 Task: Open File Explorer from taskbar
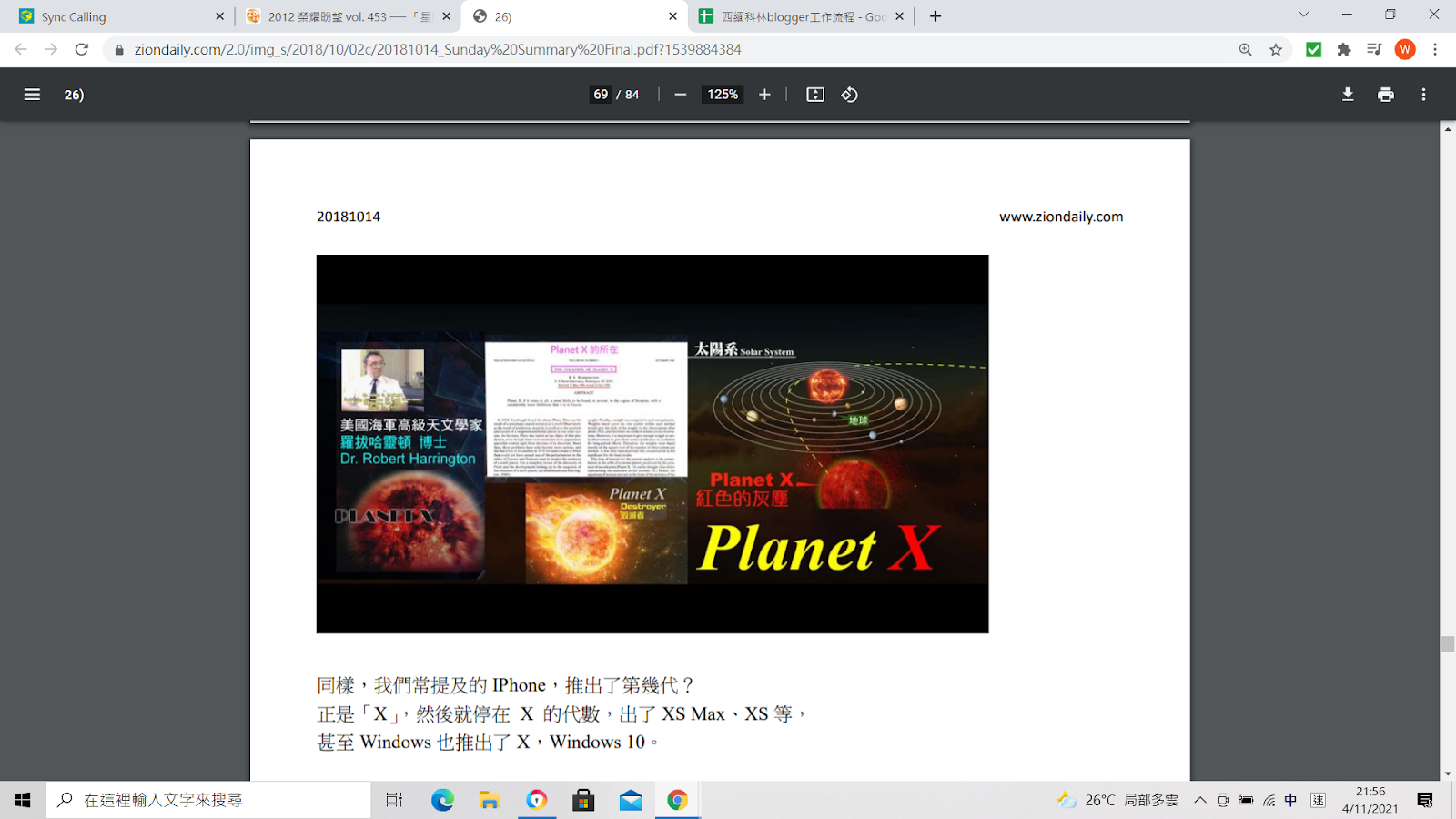490,800
